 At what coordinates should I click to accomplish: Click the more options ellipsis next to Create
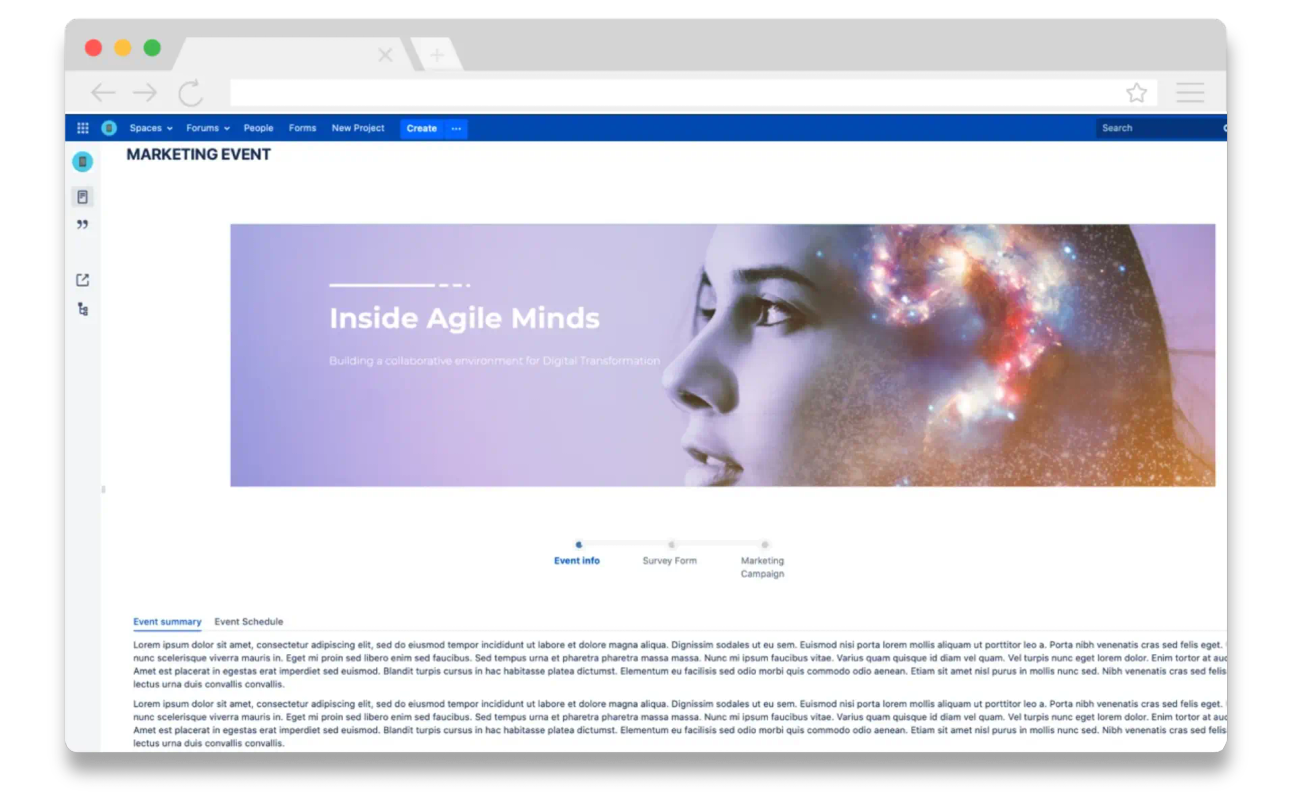click(x=456, y=128)
